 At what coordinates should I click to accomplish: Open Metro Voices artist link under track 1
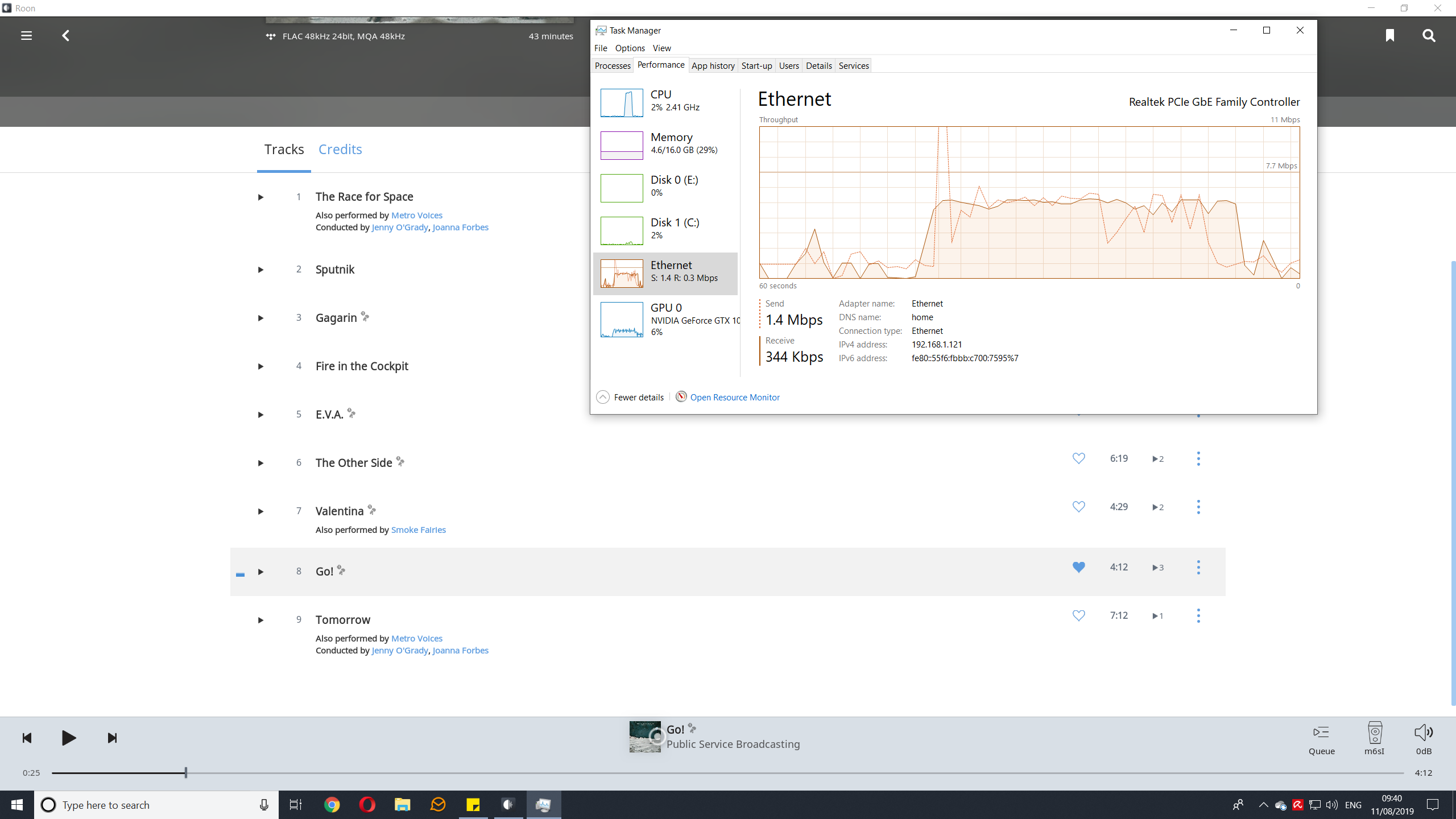point(417,215)
